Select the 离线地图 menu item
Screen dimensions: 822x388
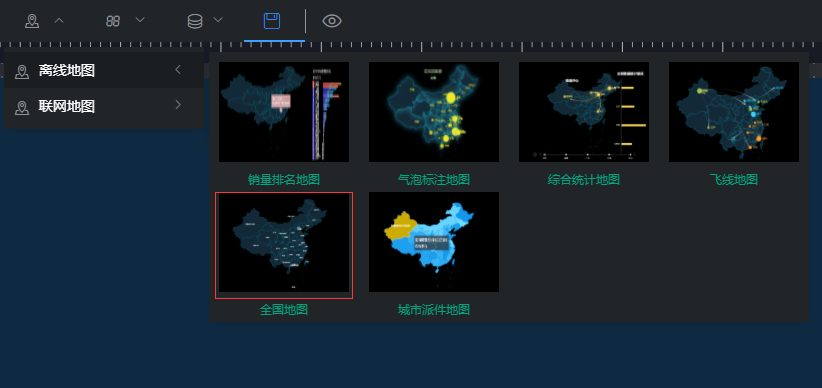[104, 70]
